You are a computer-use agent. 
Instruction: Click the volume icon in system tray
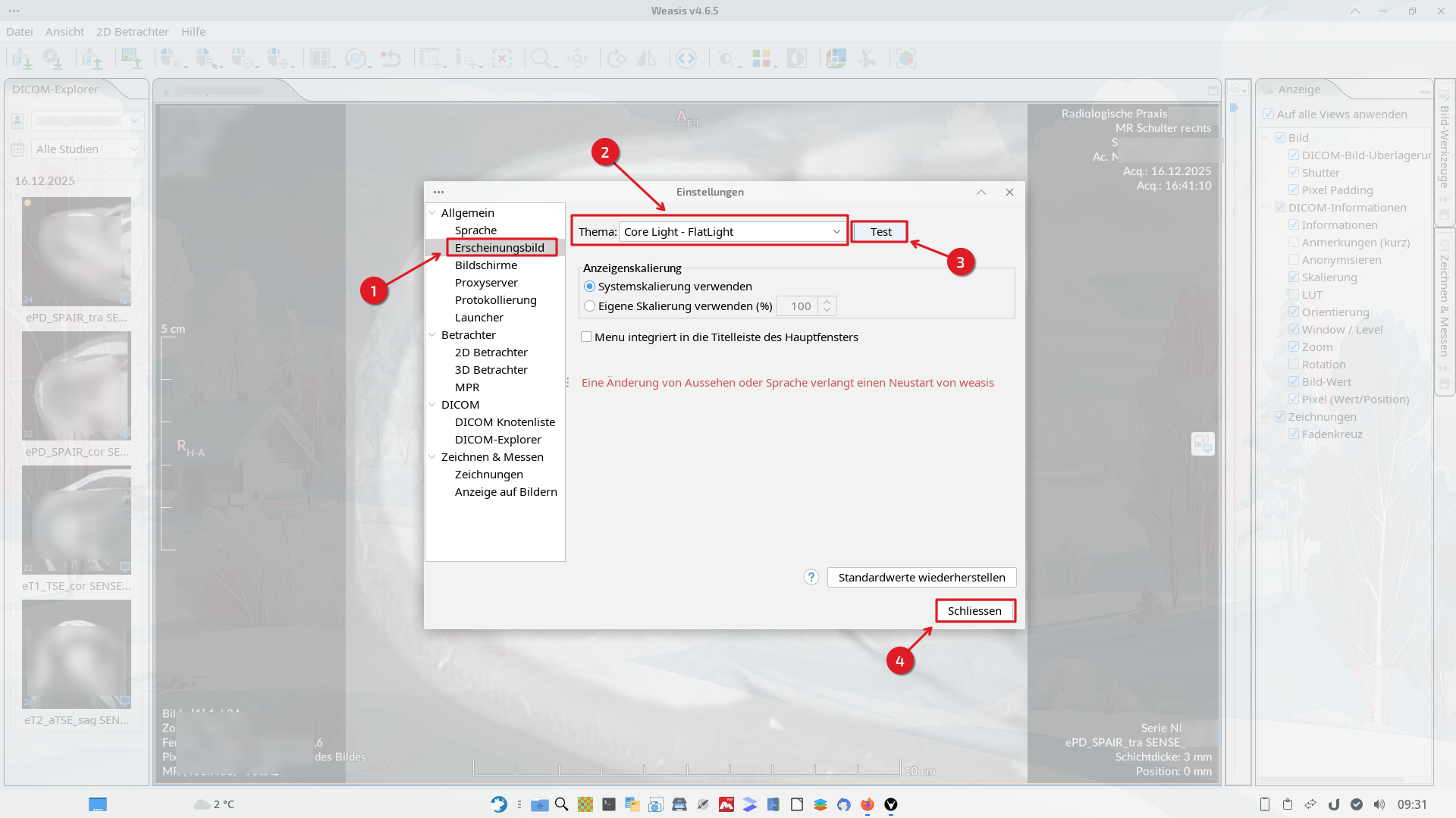[x=1379, y=804]
